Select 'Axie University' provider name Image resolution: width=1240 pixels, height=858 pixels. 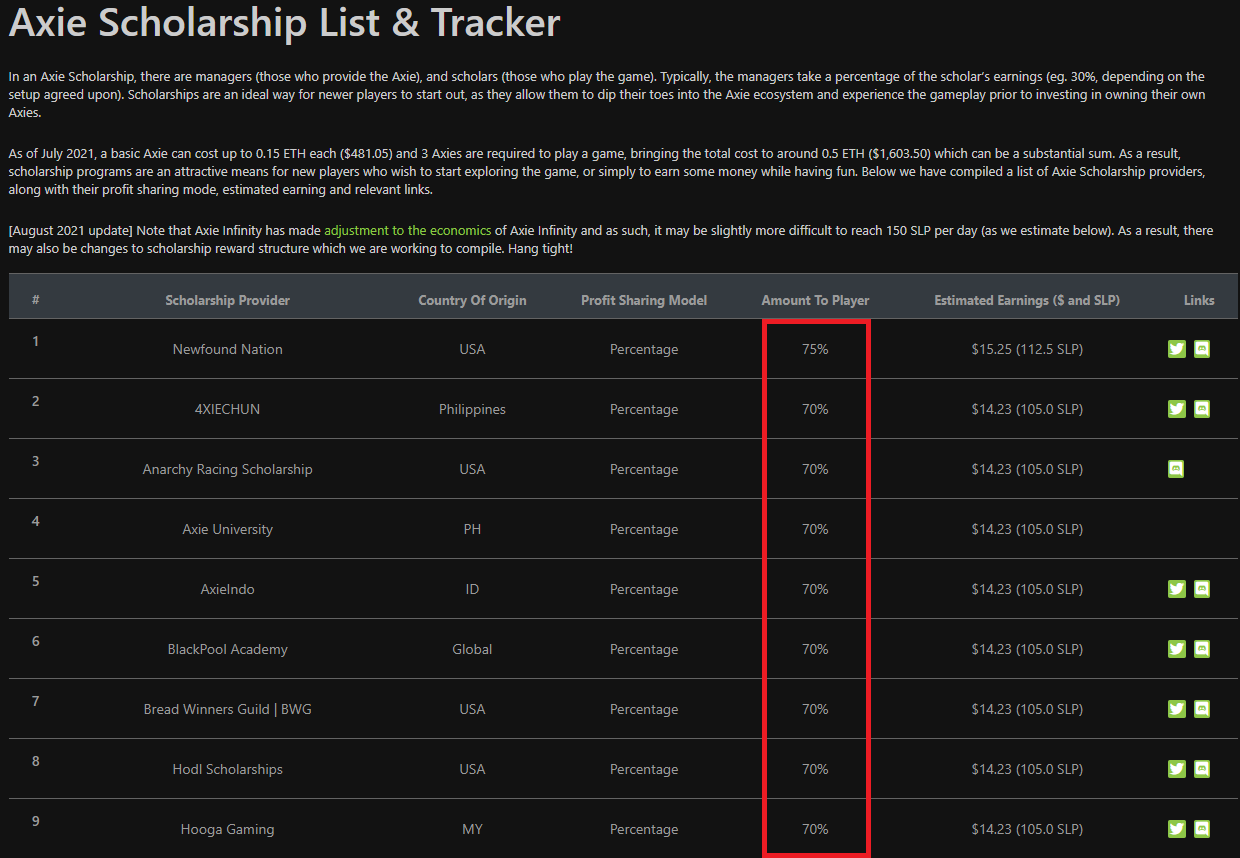click(228, 529)
